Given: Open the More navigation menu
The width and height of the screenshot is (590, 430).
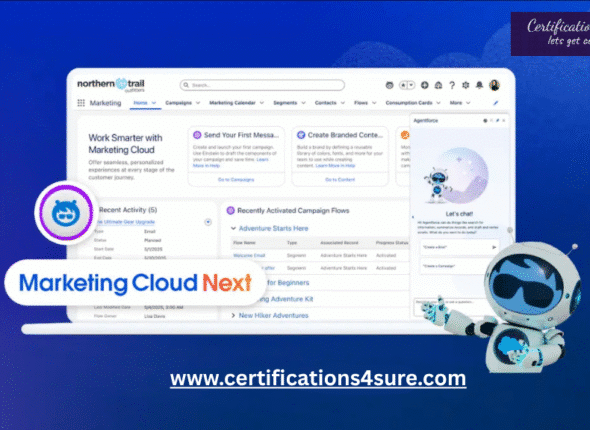Looking at the screenshot, I should pyautogui.click(x=460, y=103).
